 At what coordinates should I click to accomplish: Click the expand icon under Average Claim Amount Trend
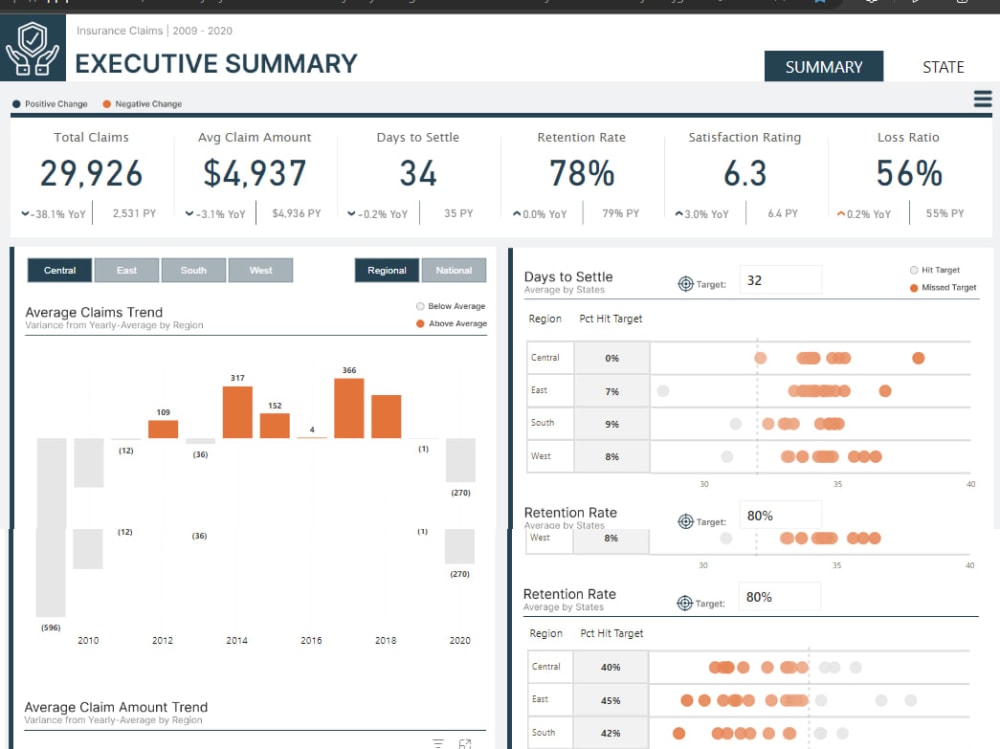(x=465, y=744)
